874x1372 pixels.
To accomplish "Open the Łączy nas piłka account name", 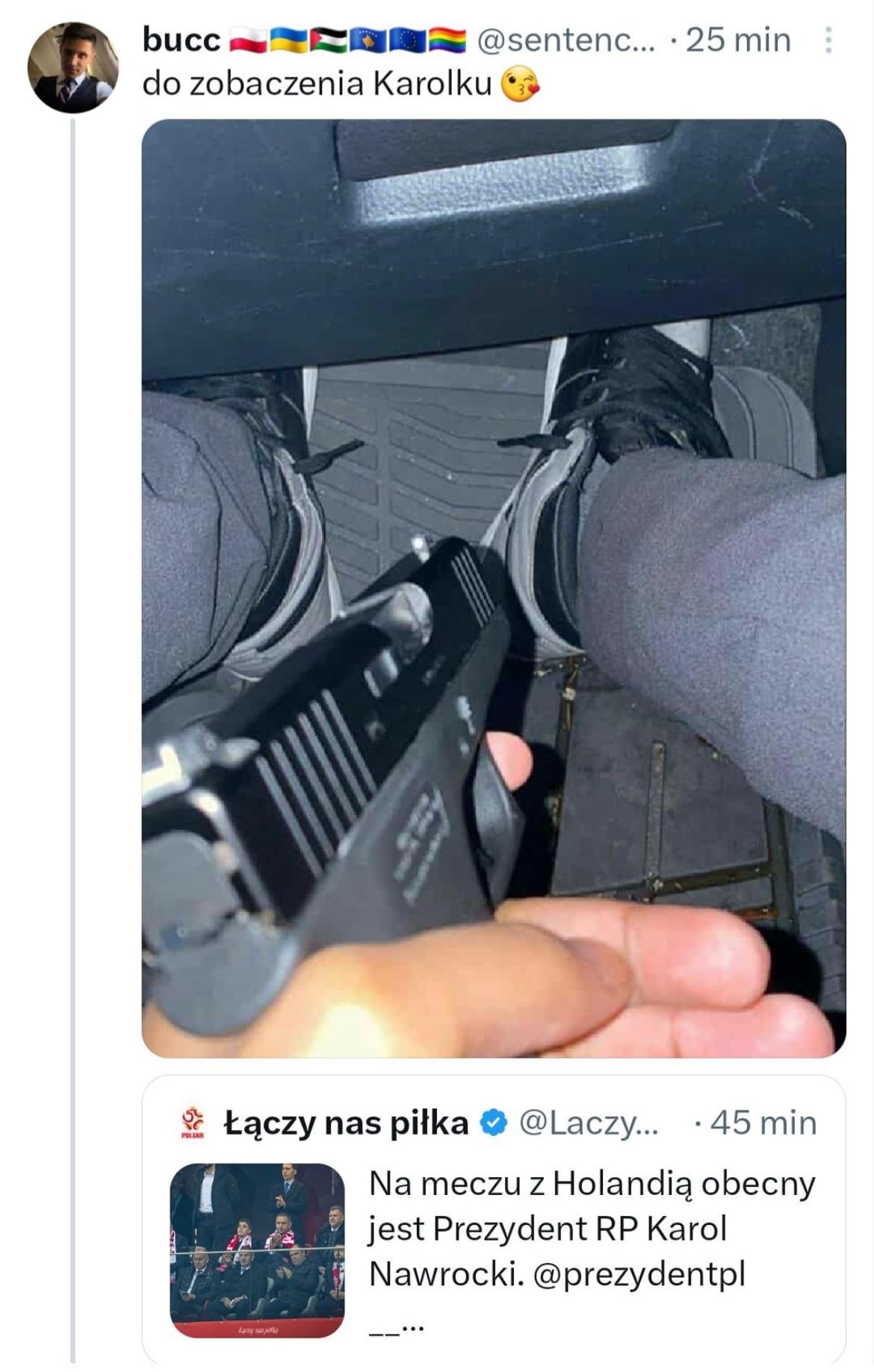I will 346,1123.
